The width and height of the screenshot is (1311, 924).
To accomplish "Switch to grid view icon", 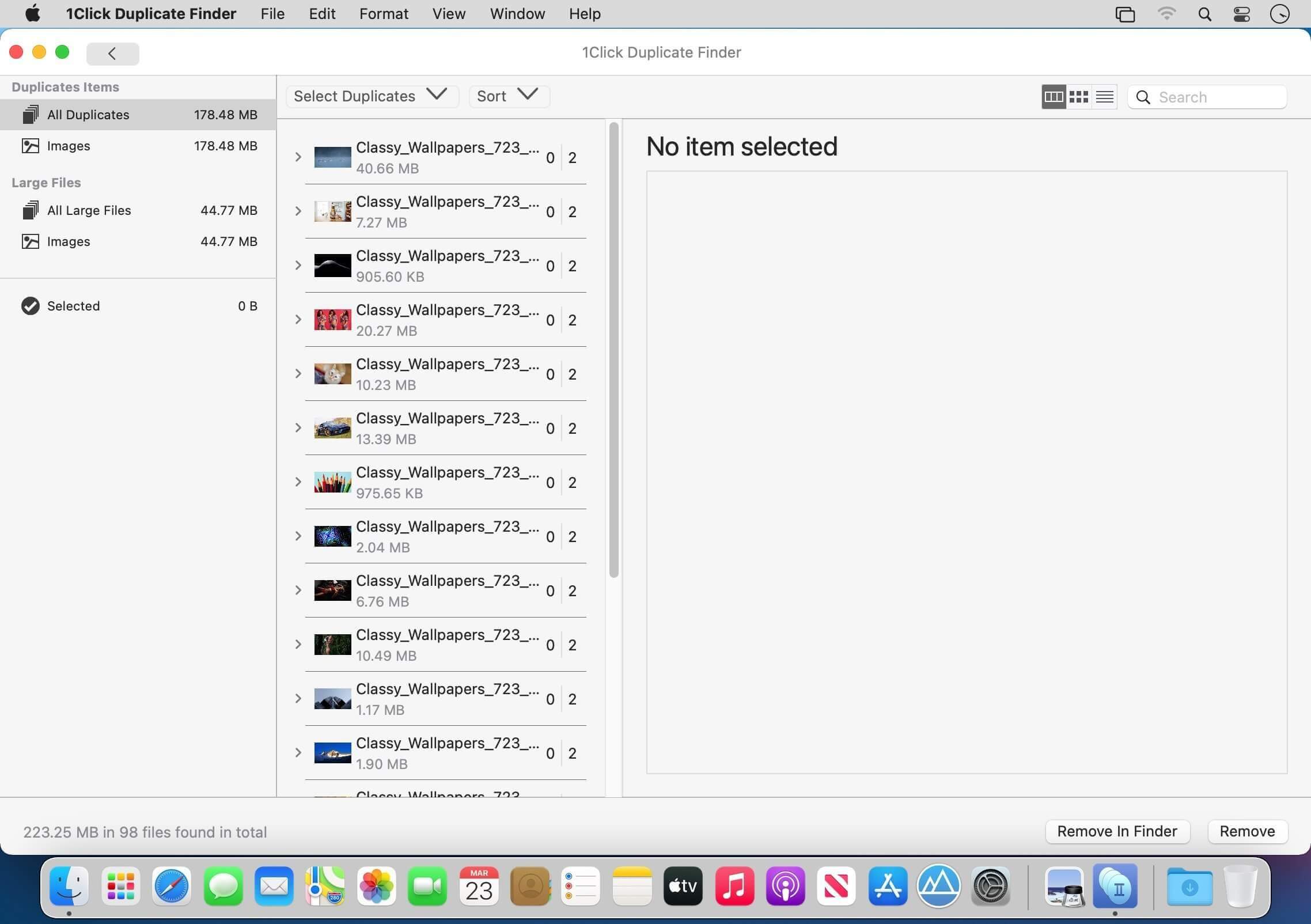I will click(1079, 97).
